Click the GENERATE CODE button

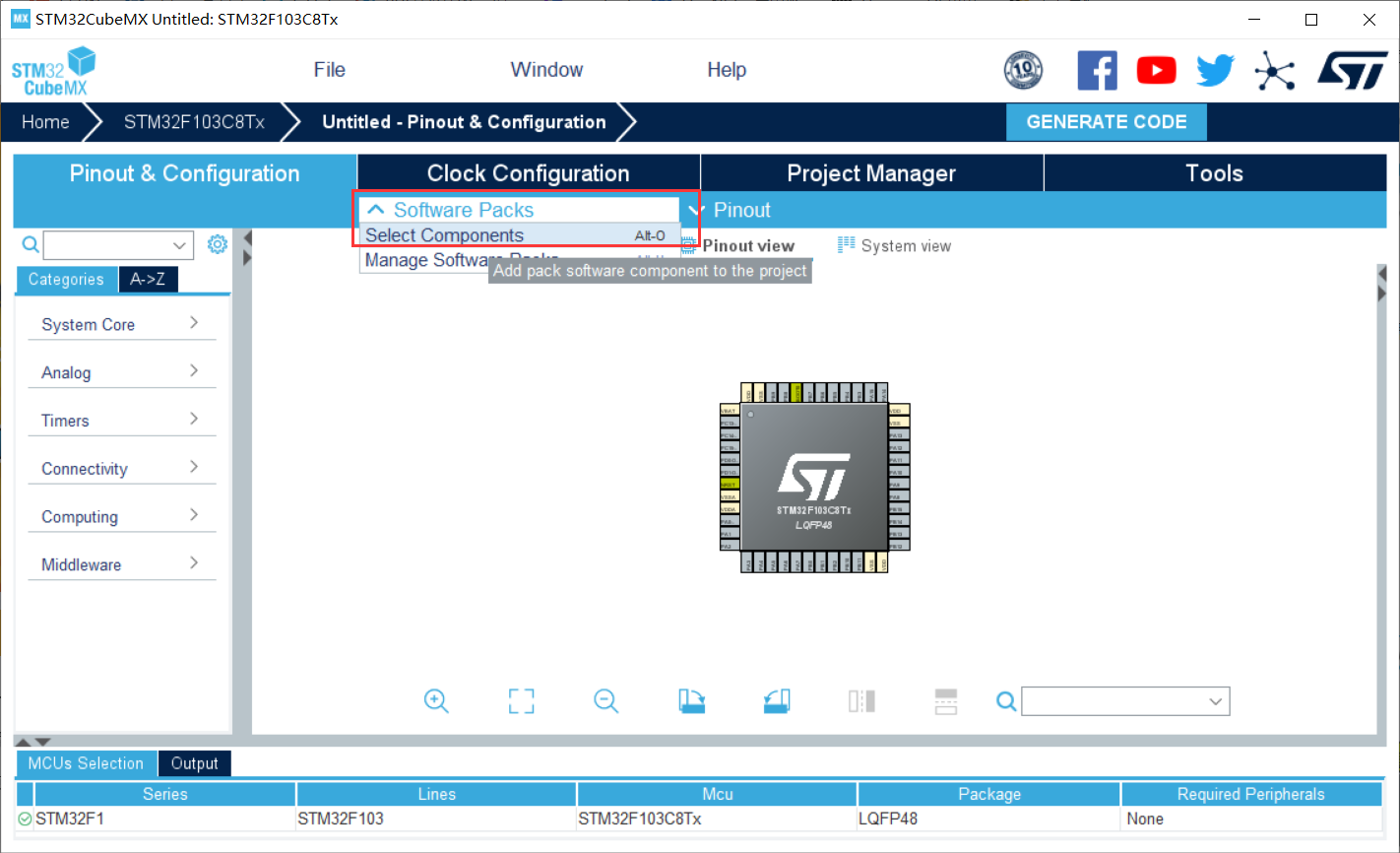click(1106, 121)
